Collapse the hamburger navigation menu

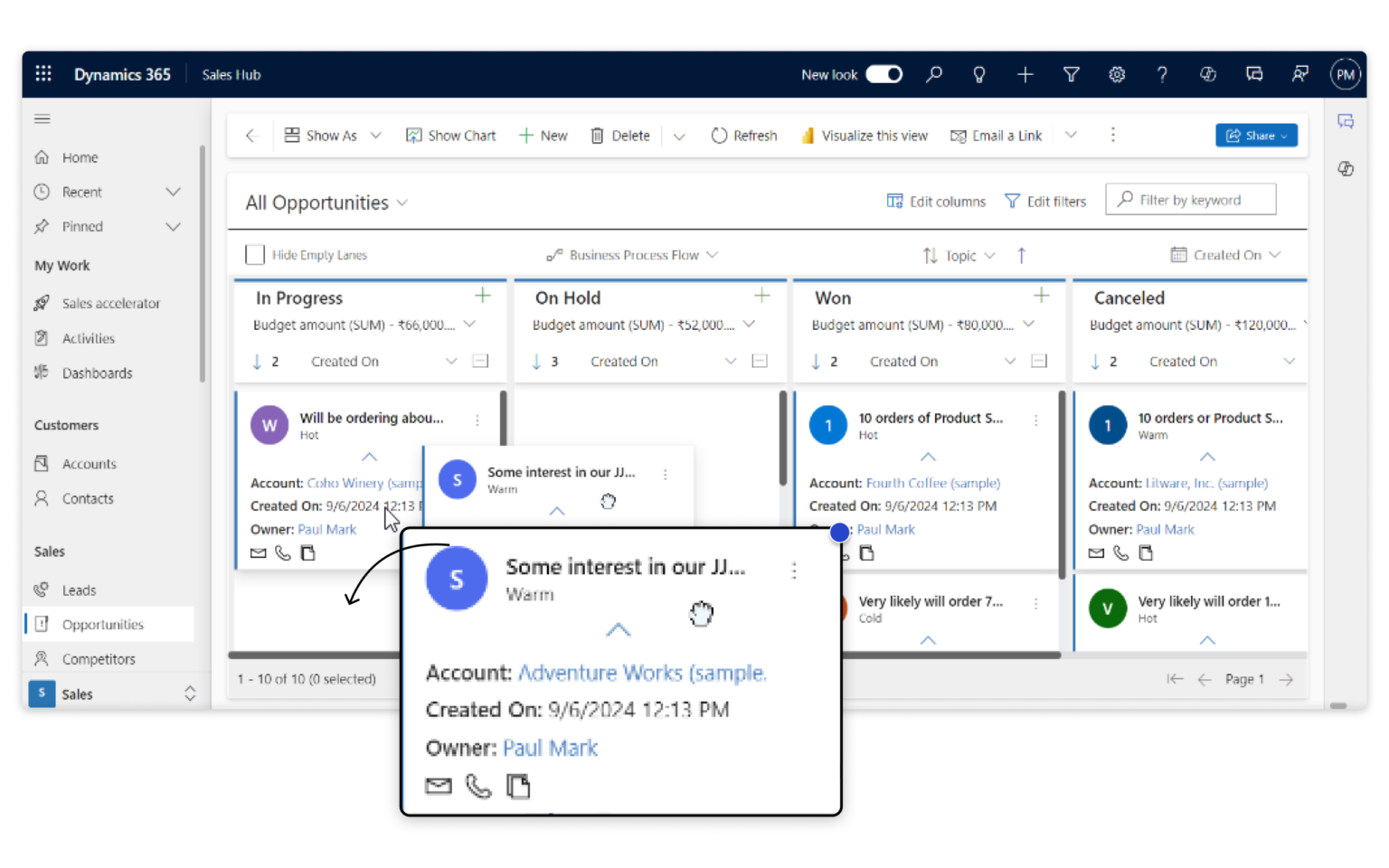(x=43, y=118)
